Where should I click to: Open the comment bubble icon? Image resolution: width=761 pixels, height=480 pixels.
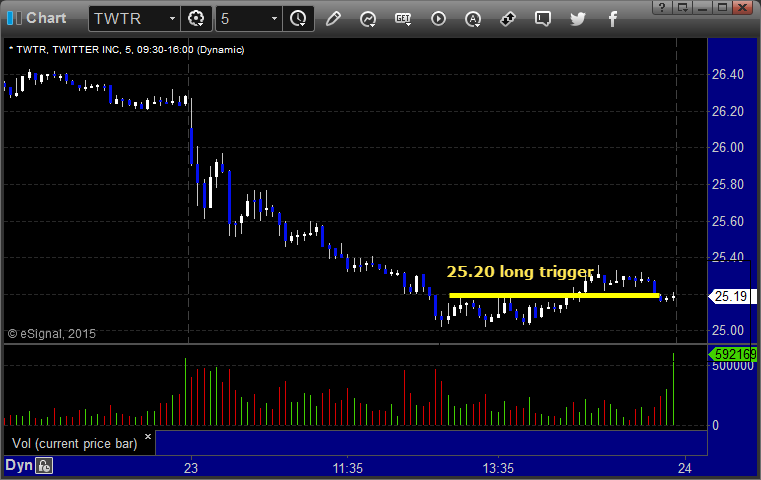pyautogui.click(x=543, y=19)
